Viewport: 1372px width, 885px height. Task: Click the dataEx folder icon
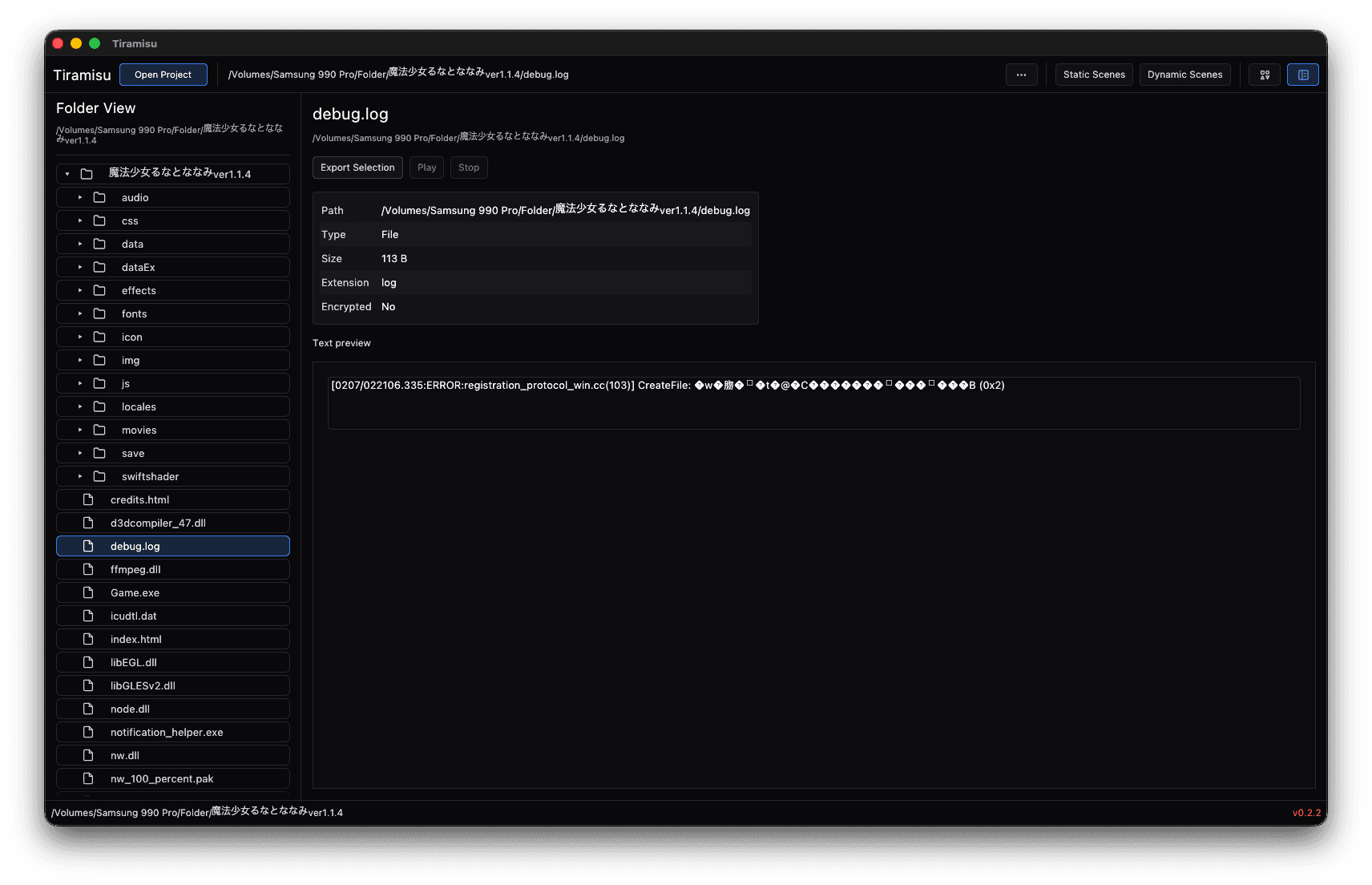click(99, 267)
